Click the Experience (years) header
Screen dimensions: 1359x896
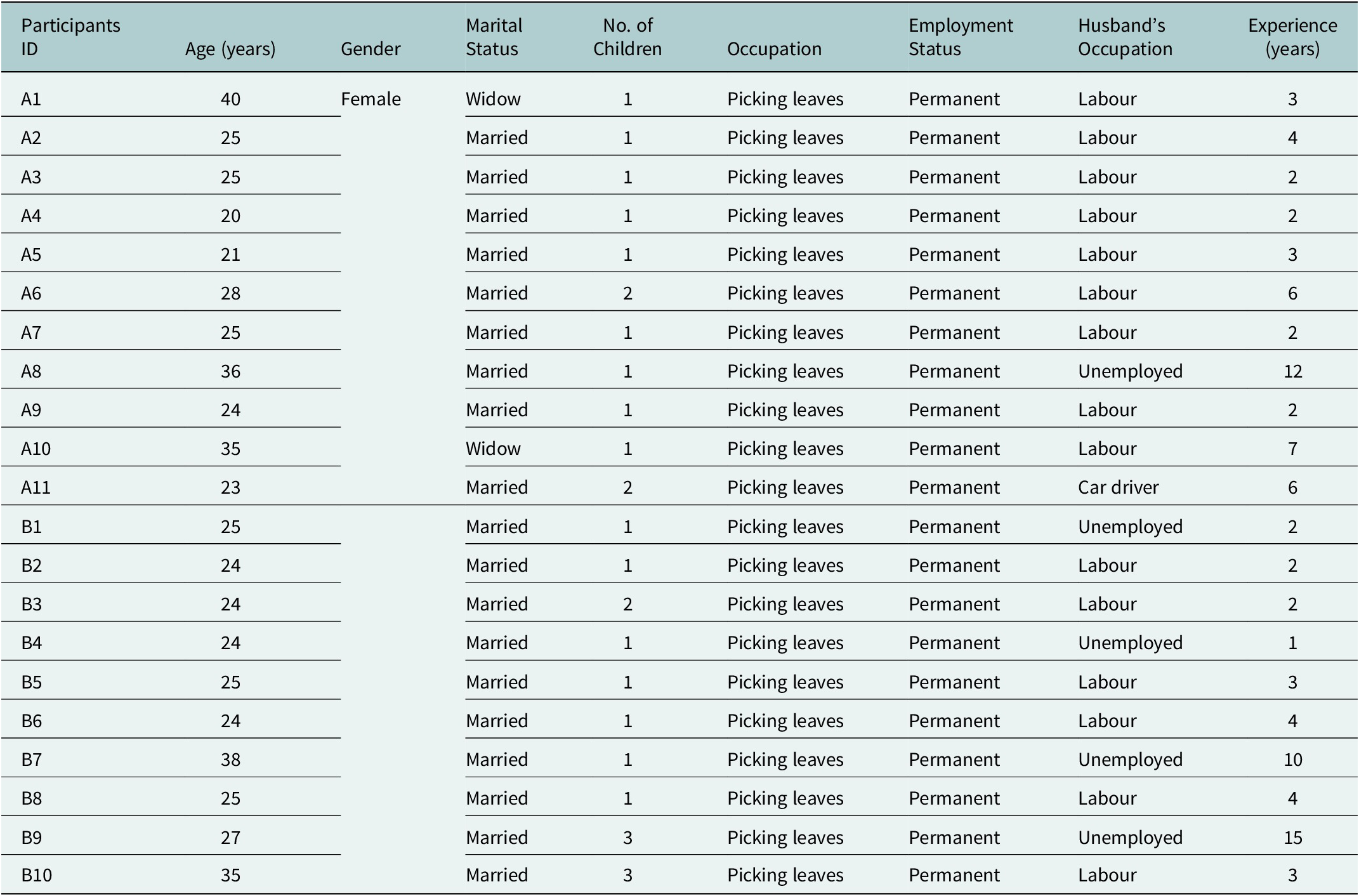1292,37
